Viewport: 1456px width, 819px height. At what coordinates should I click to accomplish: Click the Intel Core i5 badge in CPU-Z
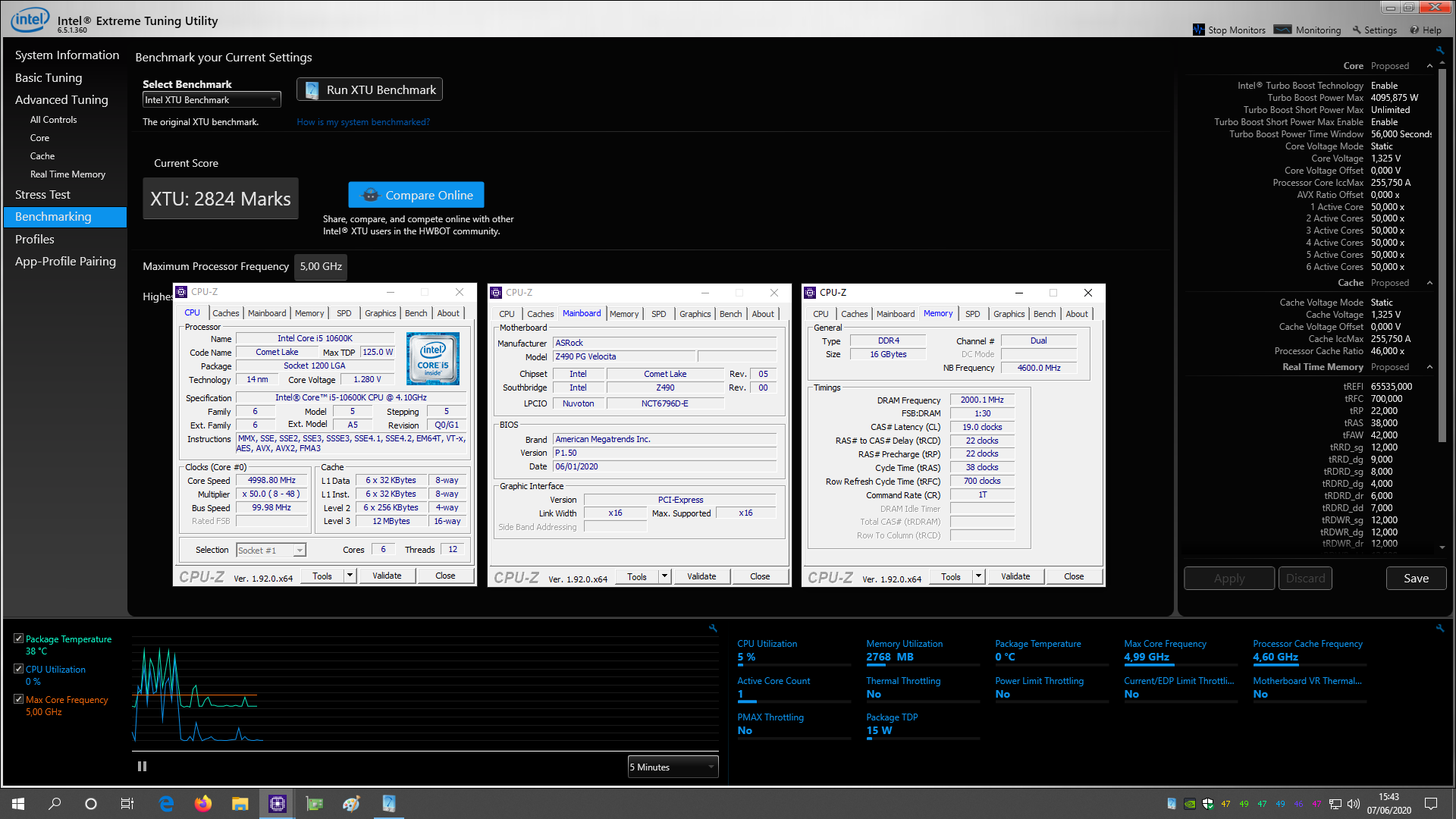tap(432, 359)
